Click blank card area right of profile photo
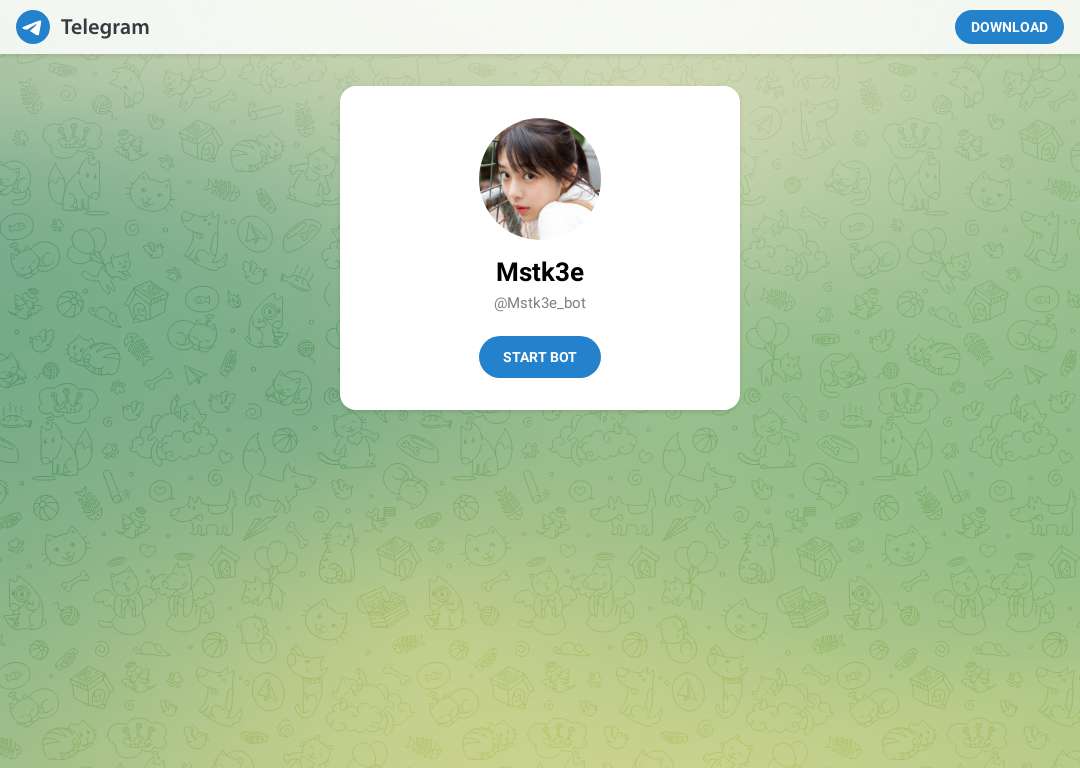 point(670,178)
